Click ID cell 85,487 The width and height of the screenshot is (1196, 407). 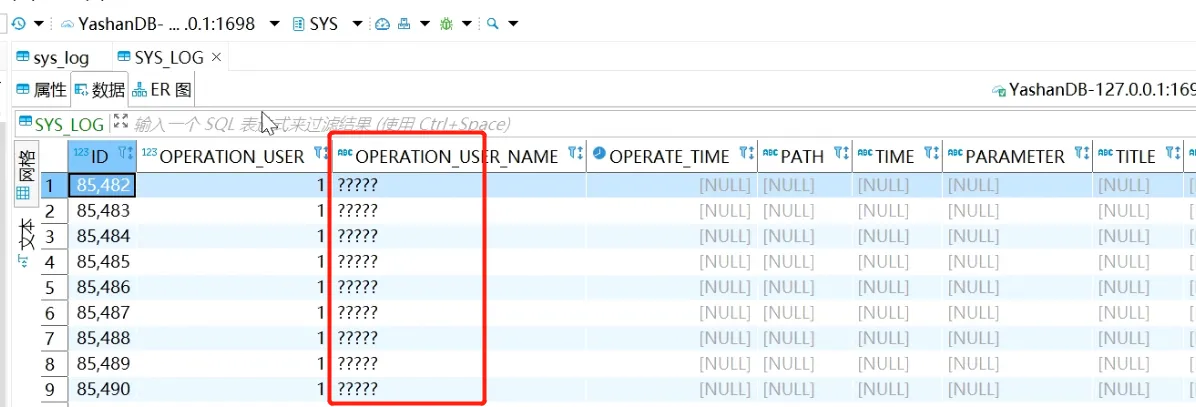[103, 312]
